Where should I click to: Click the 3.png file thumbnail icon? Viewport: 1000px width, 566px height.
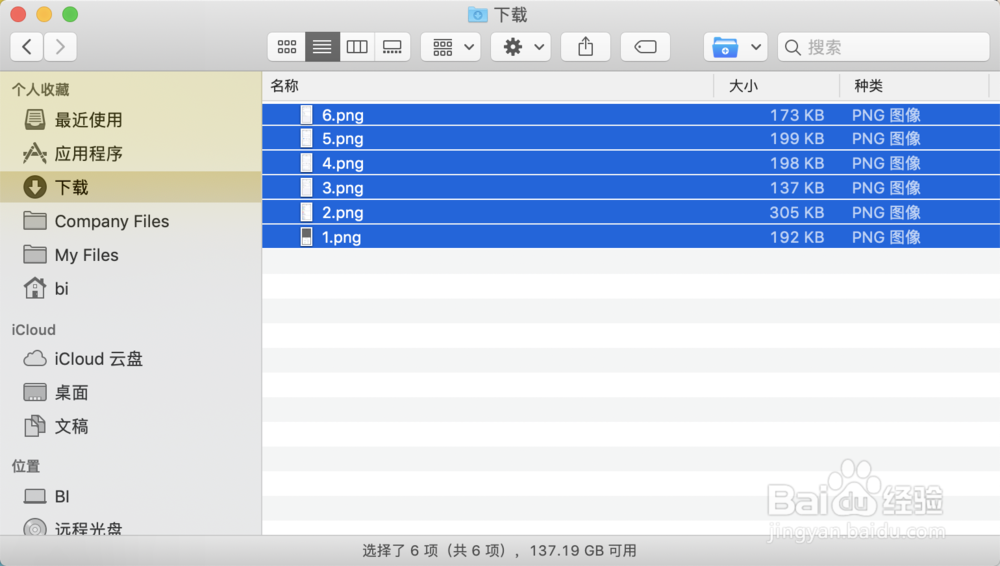307,188
